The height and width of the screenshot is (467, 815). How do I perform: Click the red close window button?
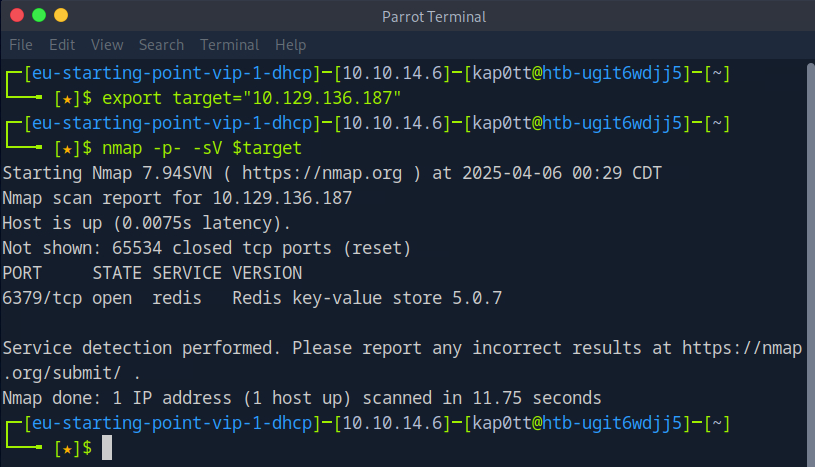pyautogui.click(x=18, y=16)
